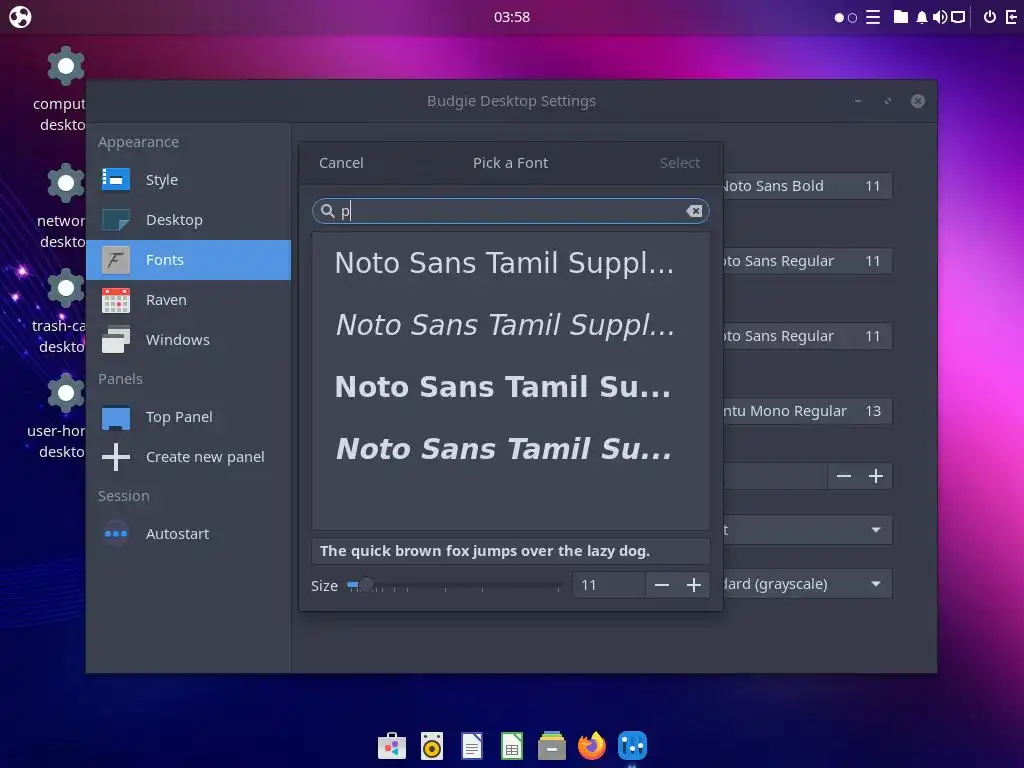Screen dimensions: 1024x768
Task: Clear the font search field text
Action: pyautogui.click(x=694, y=211)
